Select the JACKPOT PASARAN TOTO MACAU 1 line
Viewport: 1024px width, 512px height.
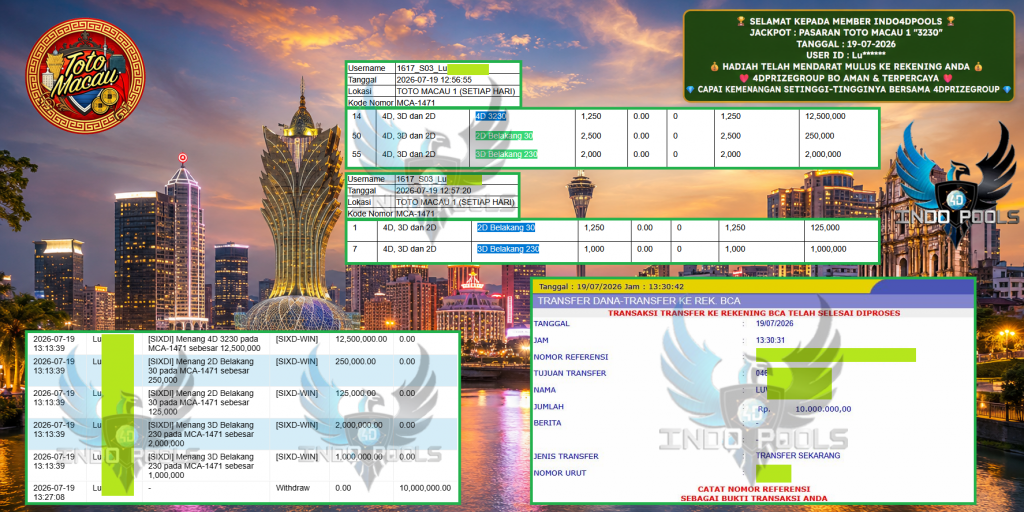pyautogui.click(x=846, y=33)
